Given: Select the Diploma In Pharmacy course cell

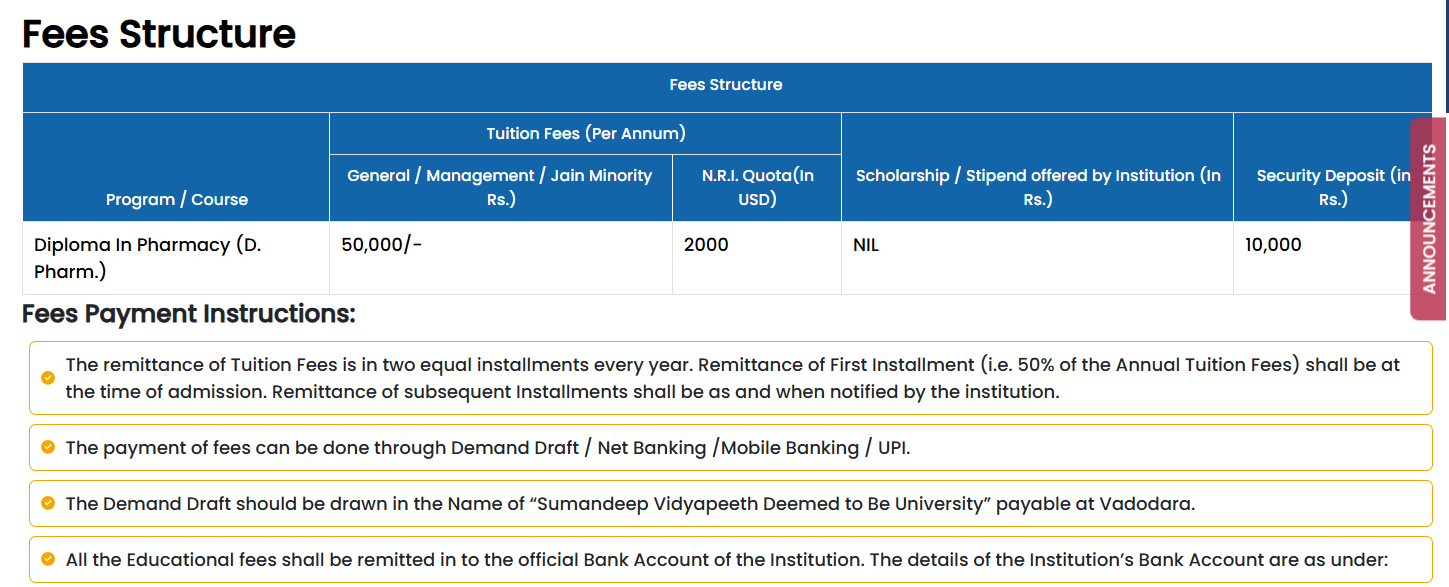Looking at the screenshot, I should pos(147,257).
